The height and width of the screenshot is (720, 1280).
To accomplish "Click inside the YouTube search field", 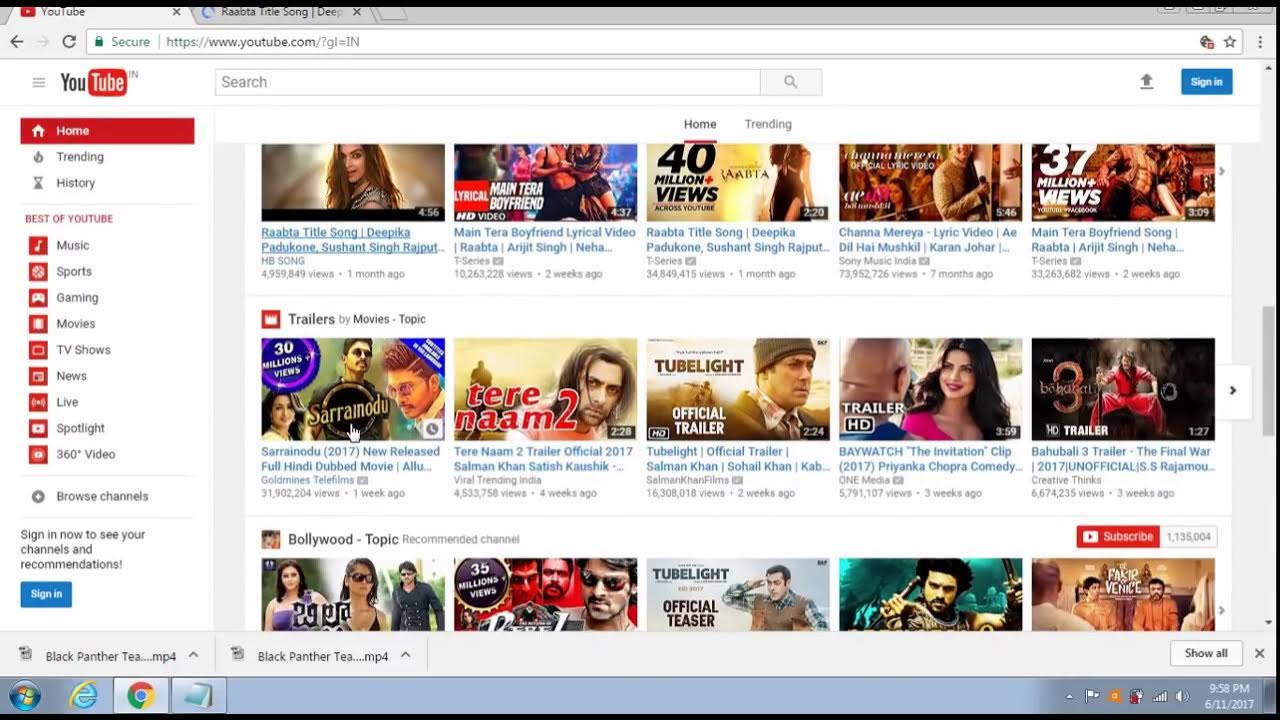I will tap(488, 82).
